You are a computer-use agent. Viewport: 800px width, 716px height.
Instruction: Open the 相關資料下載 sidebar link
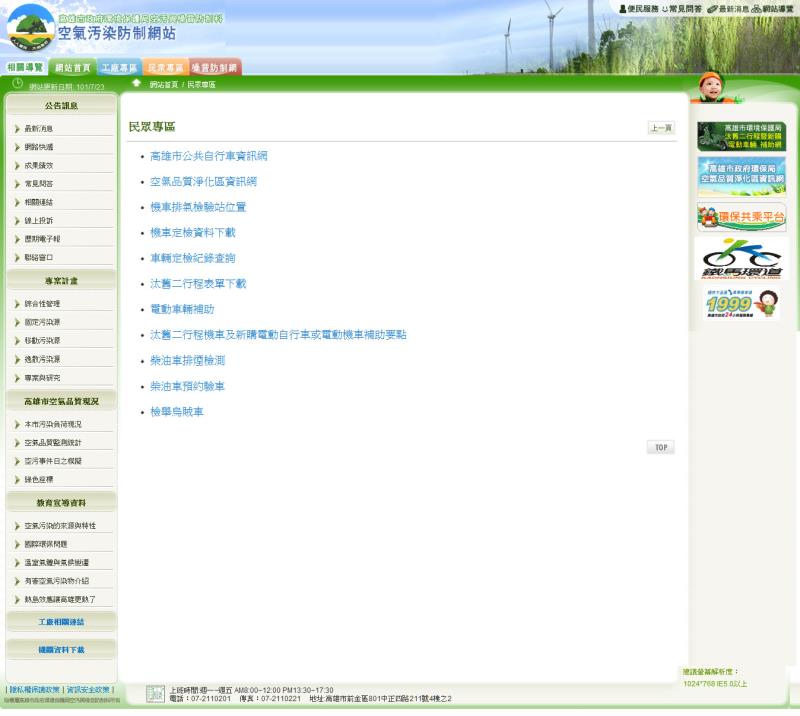coord(61,650)
